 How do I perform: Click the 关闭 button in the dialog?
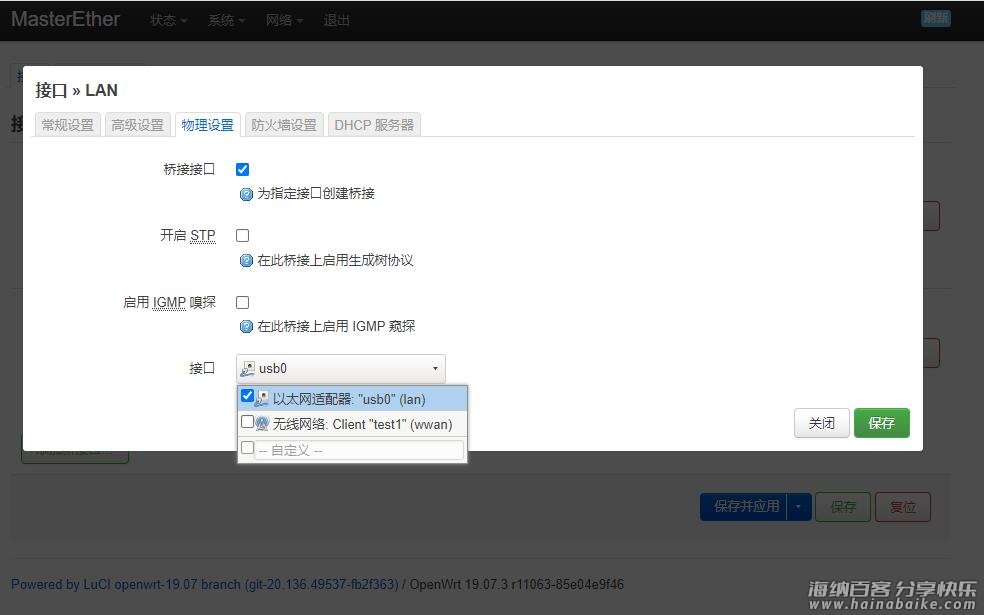click(821, 423)
